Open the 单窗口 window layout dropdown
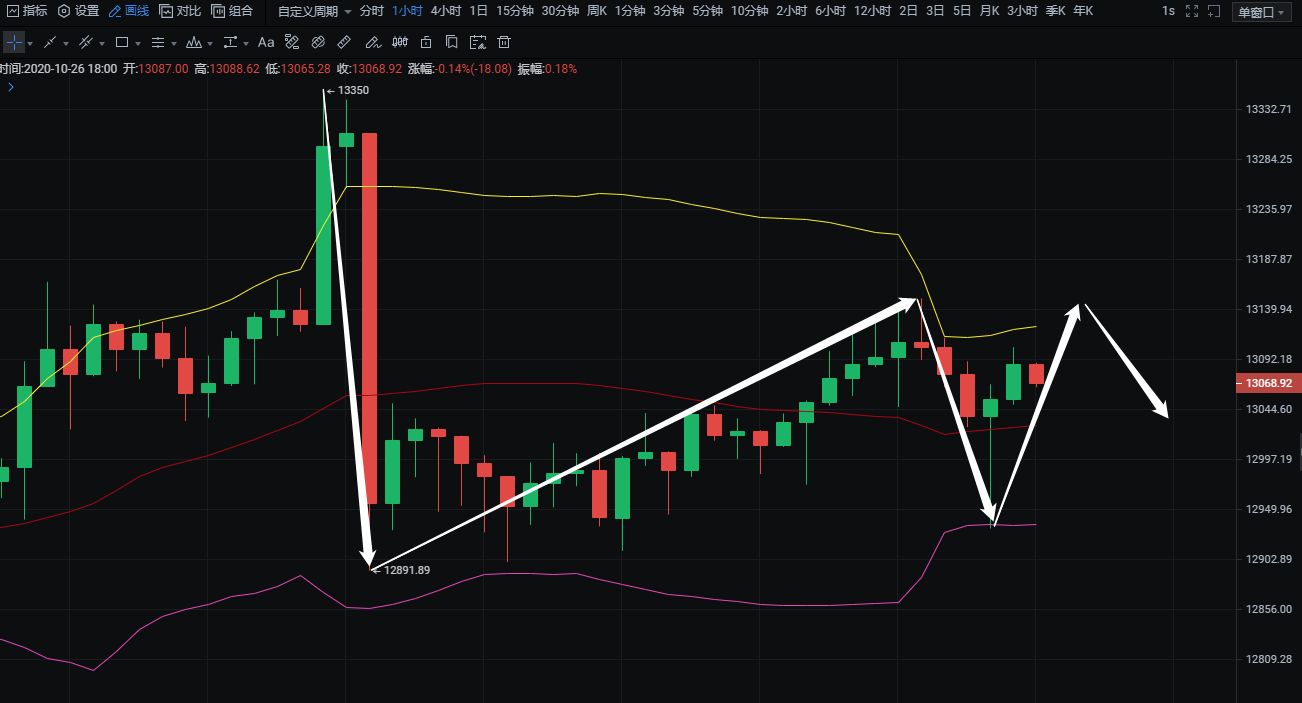 (1263, 12)
